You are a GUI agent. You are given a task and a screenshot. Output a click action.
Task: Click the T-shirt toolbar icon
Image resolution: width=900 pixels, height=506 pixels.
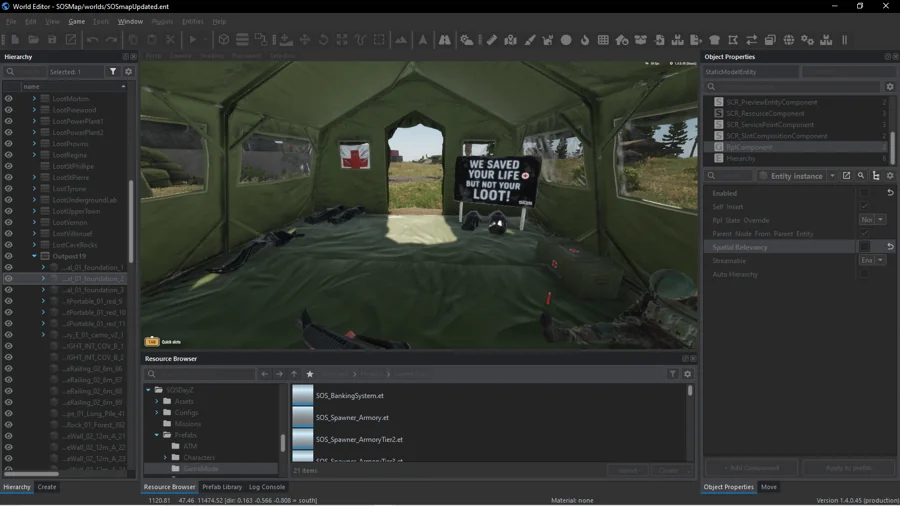(715, 40)
